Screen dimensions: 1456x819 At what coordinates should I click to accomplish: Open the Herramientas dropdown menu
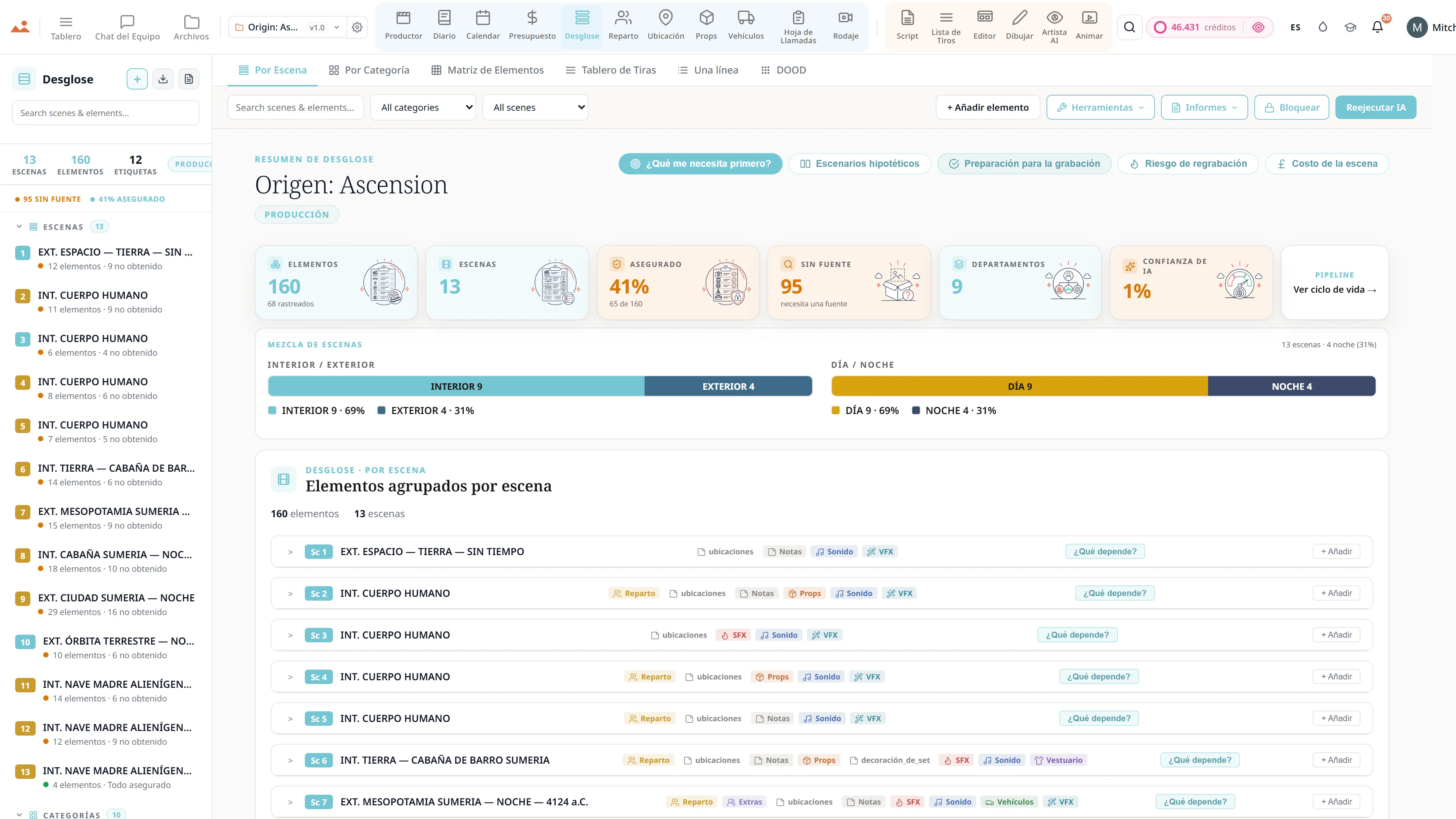(x=1100, y=107)
